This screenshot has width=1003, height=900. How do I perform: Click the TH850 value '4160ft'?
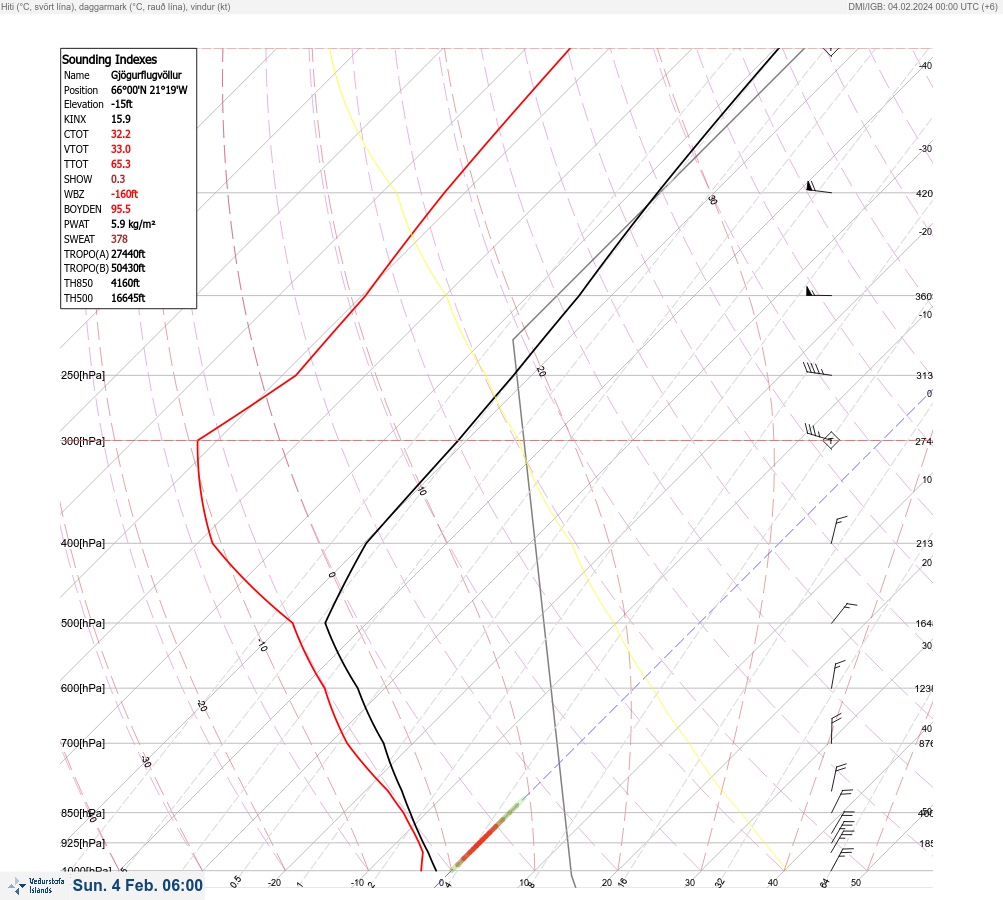point(125,283)
